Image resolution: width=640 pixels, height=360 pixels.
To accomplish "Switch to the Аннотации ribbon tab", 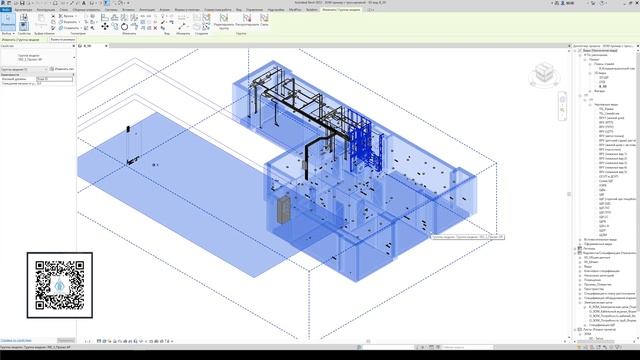I will click(x=147, y=9).
